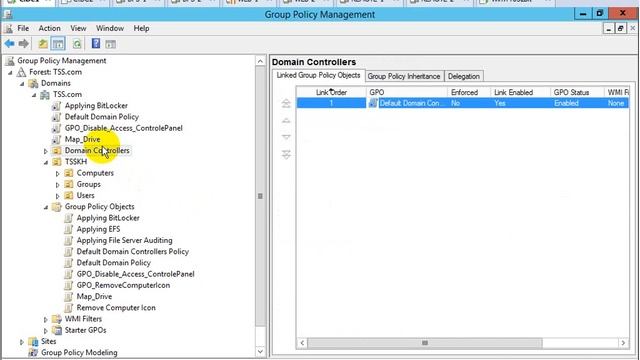Click the TSS.com domain icon
This screenshot has width=640, height=360.
[45, 95]
